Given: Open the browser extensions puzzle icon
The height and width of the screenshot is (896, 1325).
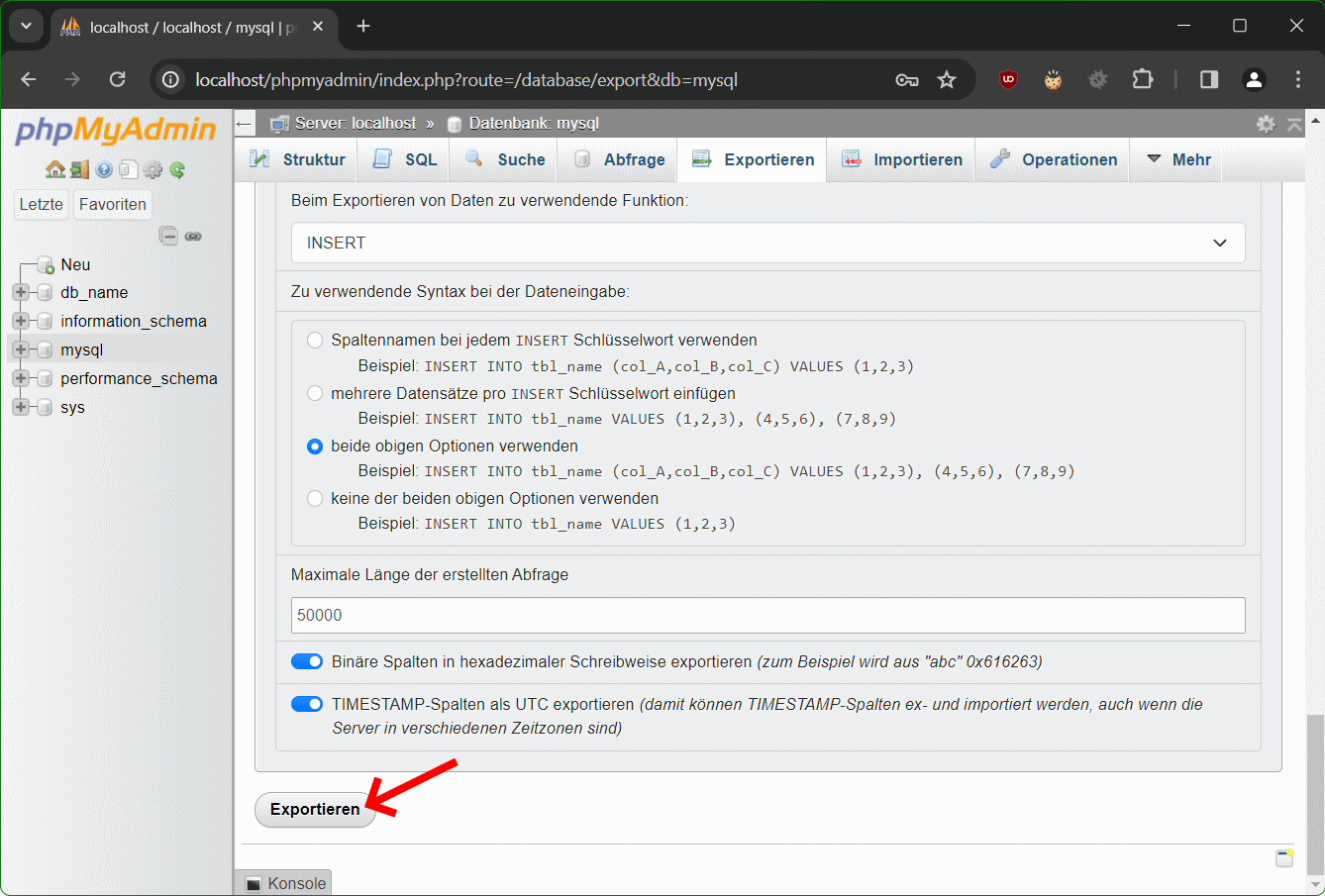Looking at the screenshot, I should (1142, 80).
